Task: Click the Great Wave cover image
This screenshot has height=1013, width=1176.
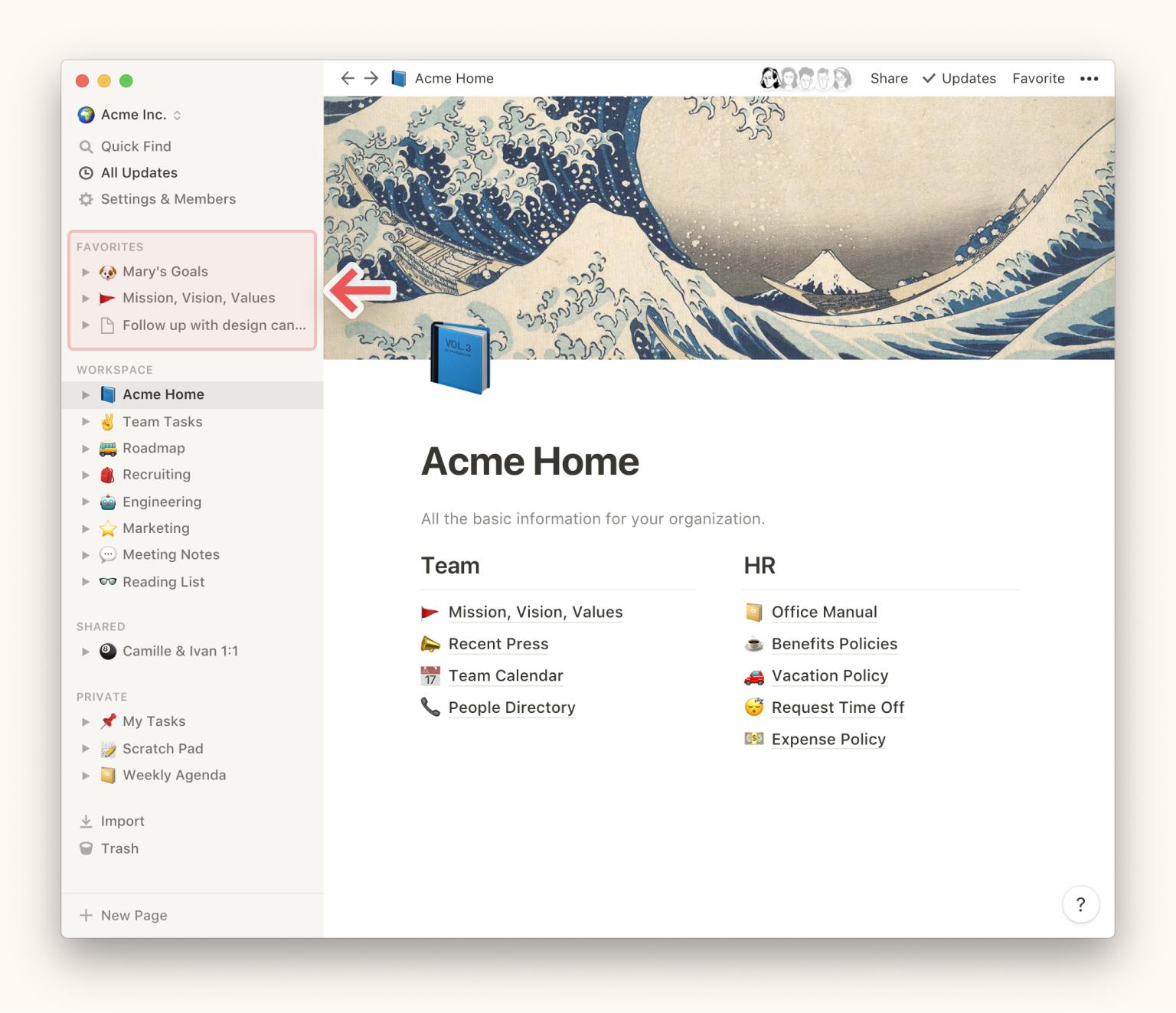Action: click(x=719, y=227)
